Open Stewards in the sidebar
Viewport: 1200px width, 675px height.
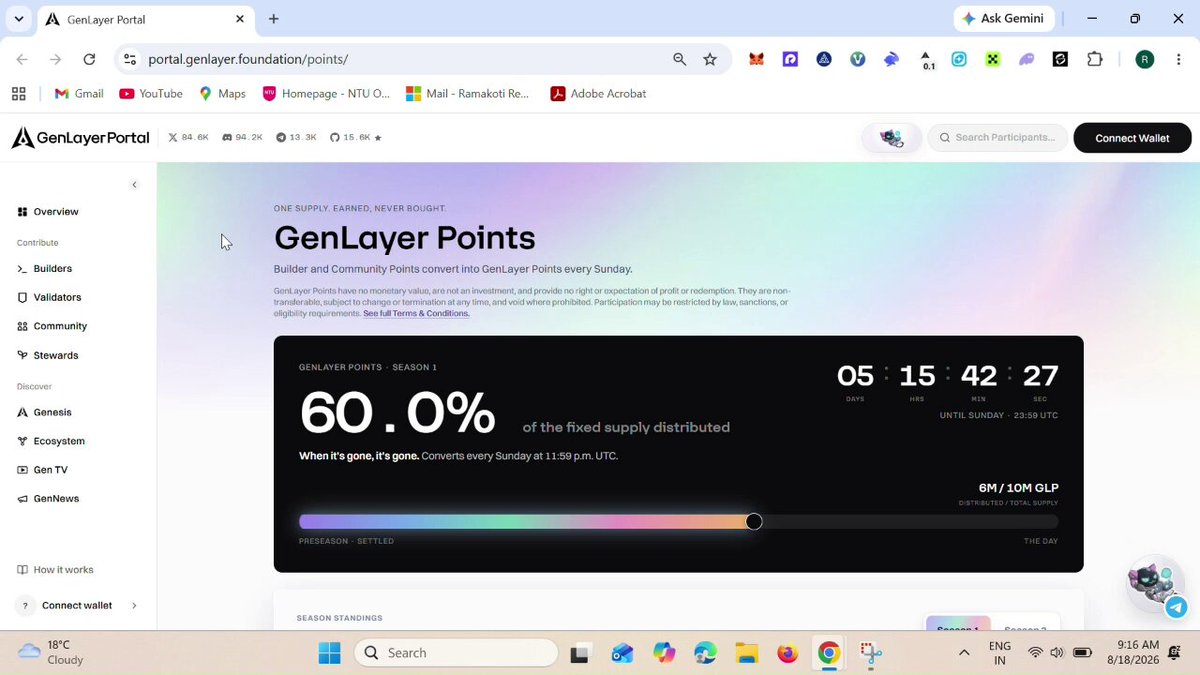click(47, 355)
